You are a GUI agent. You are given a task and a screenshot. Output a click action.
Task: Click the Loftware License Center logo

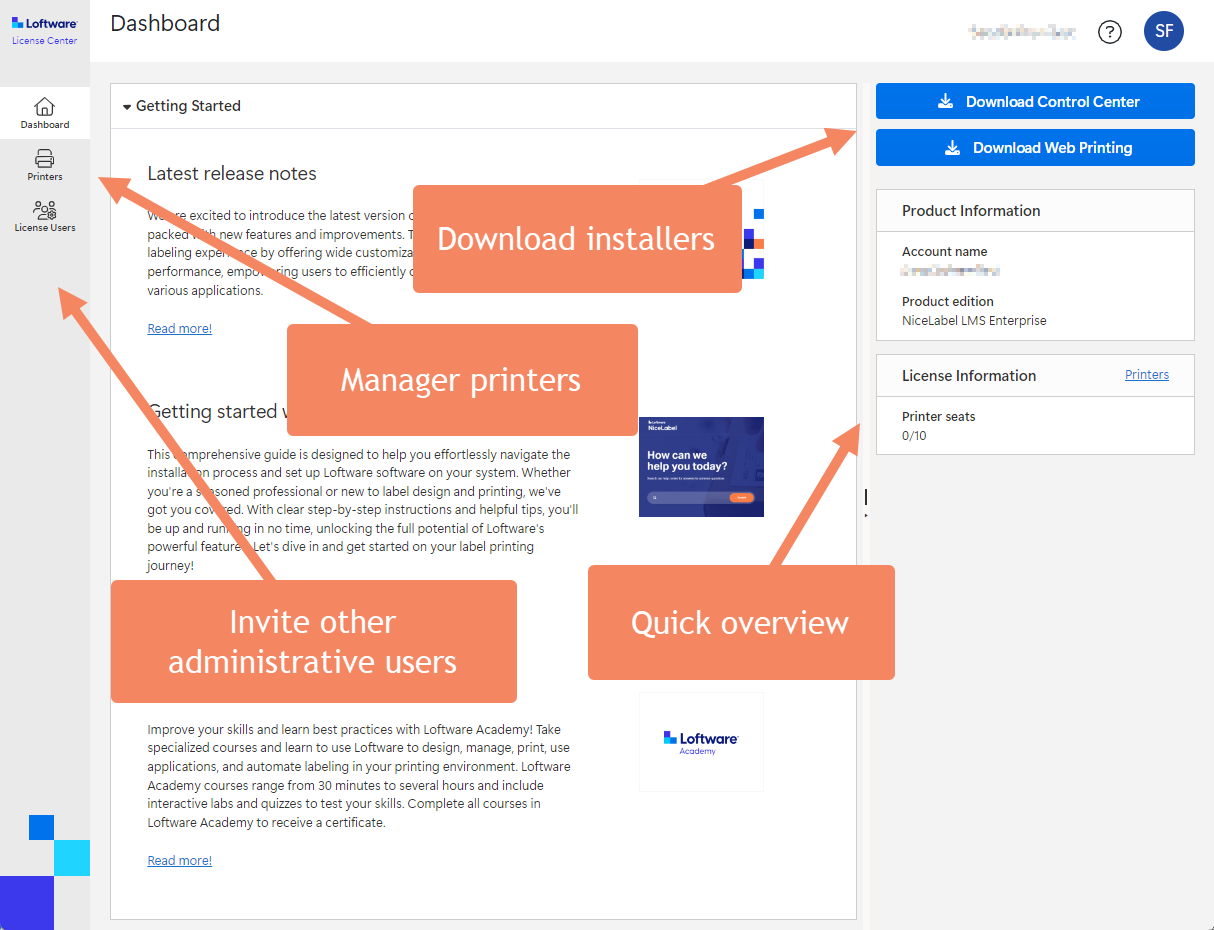(x=45, y=29)
